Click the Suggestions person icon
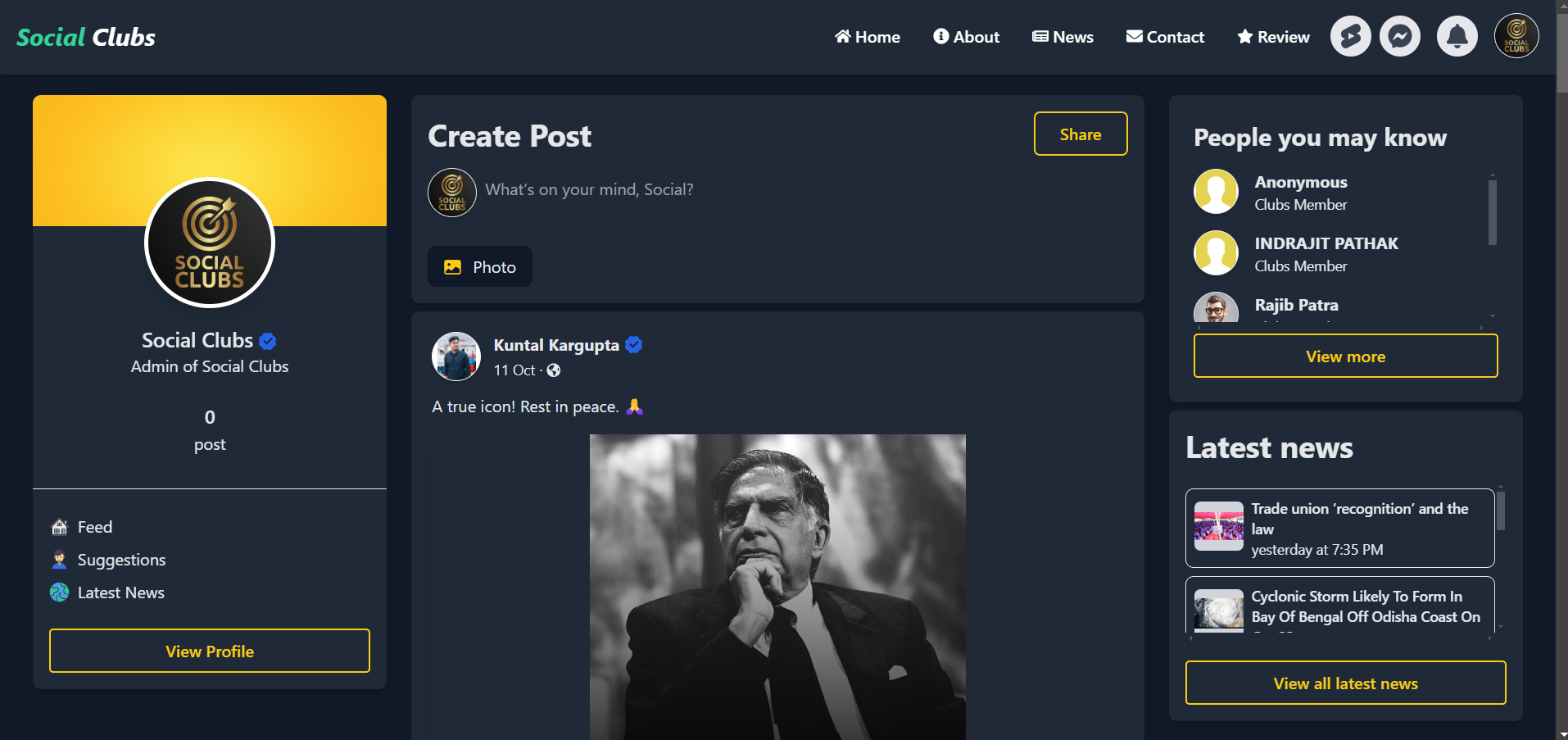 [x=59, y=560]
